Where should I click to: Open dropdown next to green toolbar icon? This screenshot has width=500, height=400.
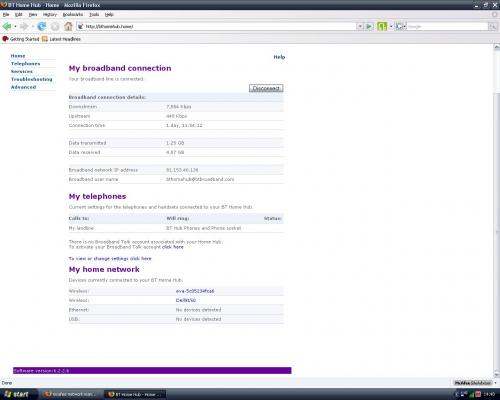click(x=391, y=26)
